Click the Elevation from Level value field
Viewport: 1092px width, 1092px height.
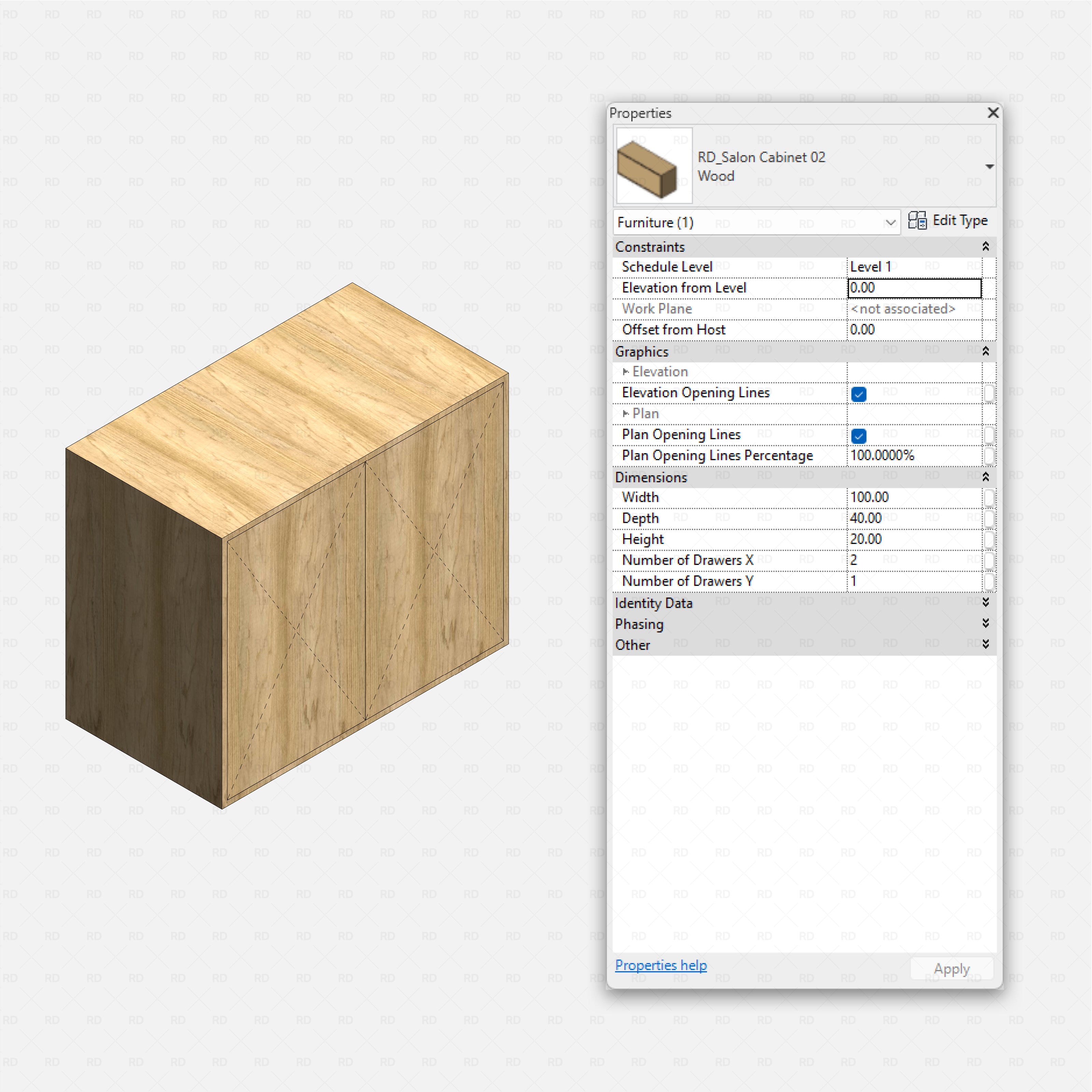point(914,288)
